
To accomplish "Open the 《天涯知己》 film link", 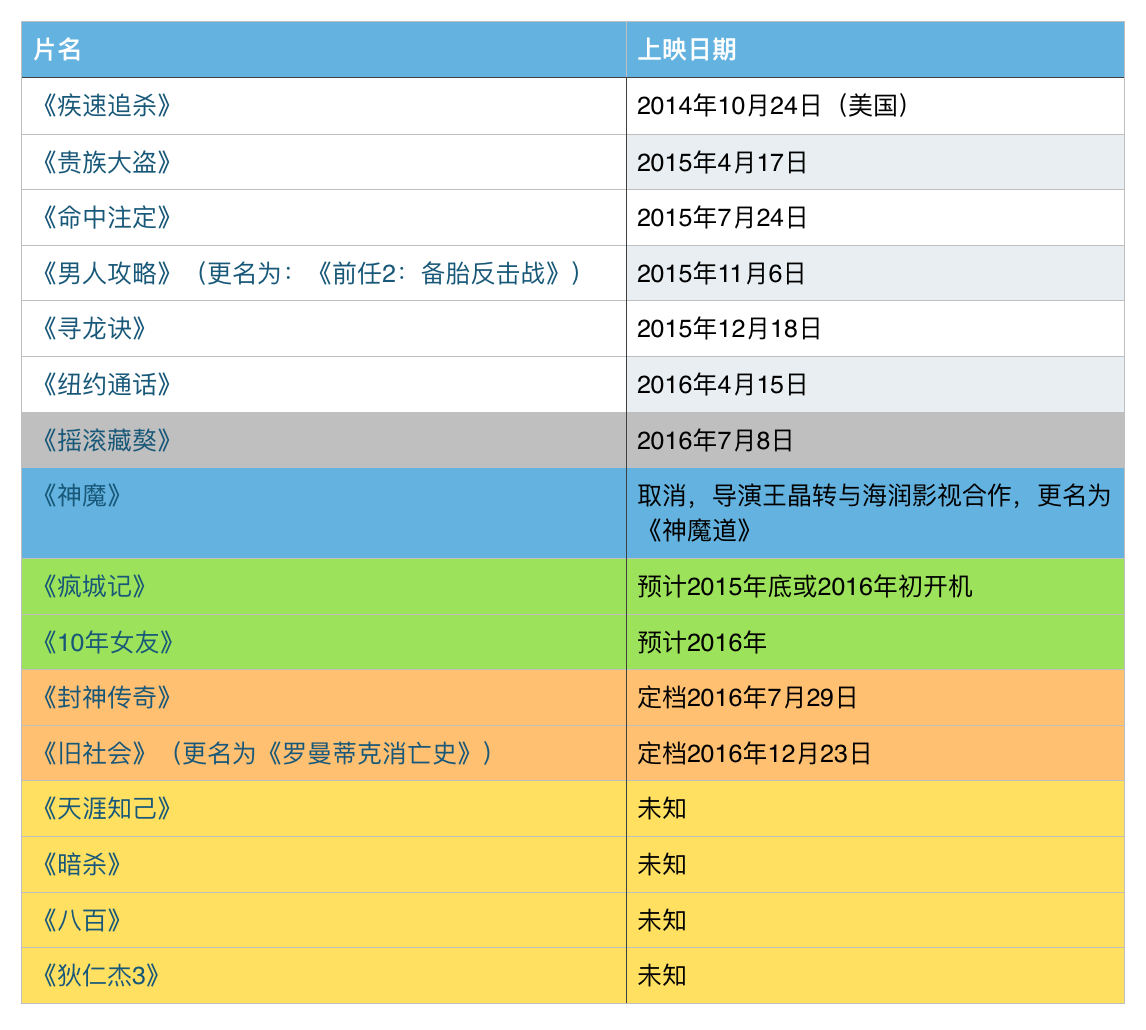I will (x=107, y=809).
